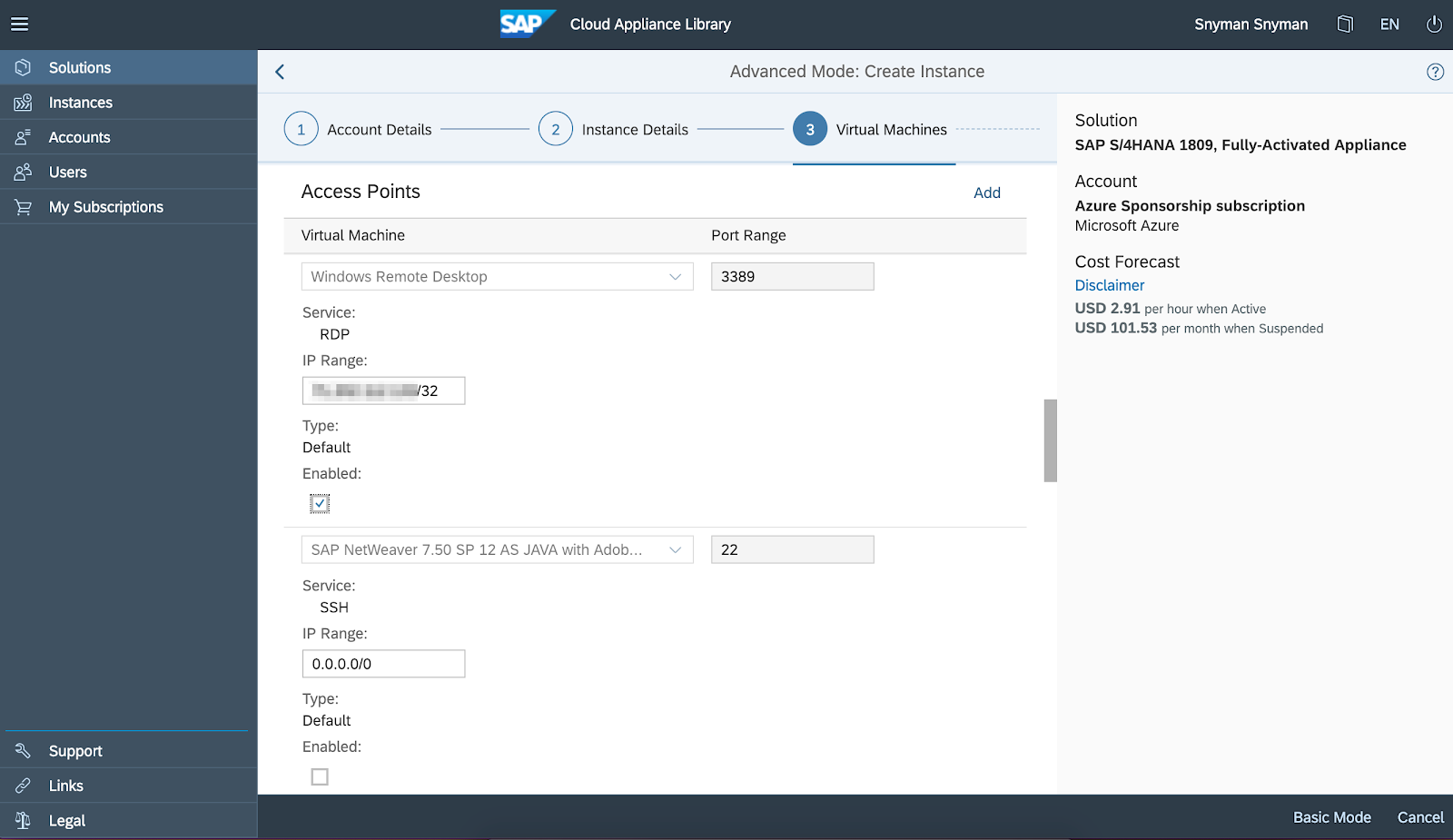The width and height of the screenshot is (1453, 840).
Task: Click the Azure Sponsorship subscription text
Action: [x=1190, y=206]
